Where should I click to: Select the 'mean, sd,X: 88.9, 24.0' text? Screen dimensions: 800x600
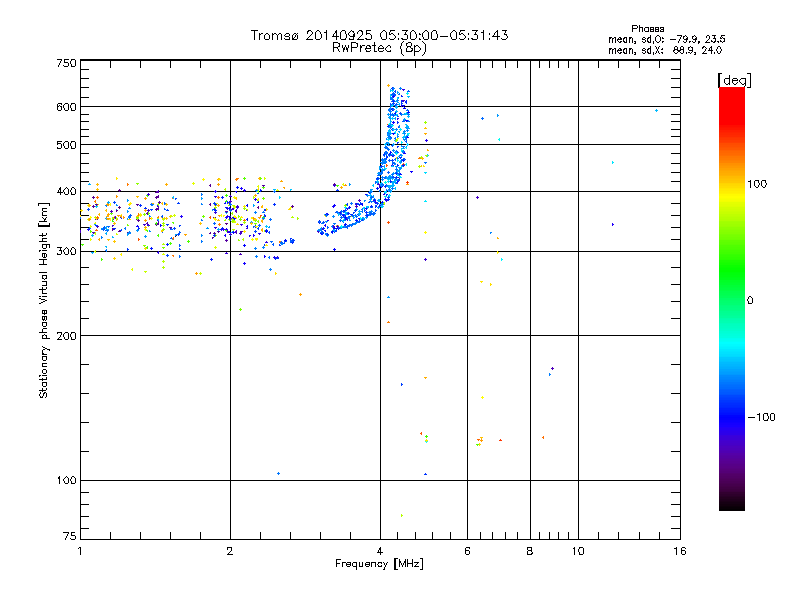(665, 50)
